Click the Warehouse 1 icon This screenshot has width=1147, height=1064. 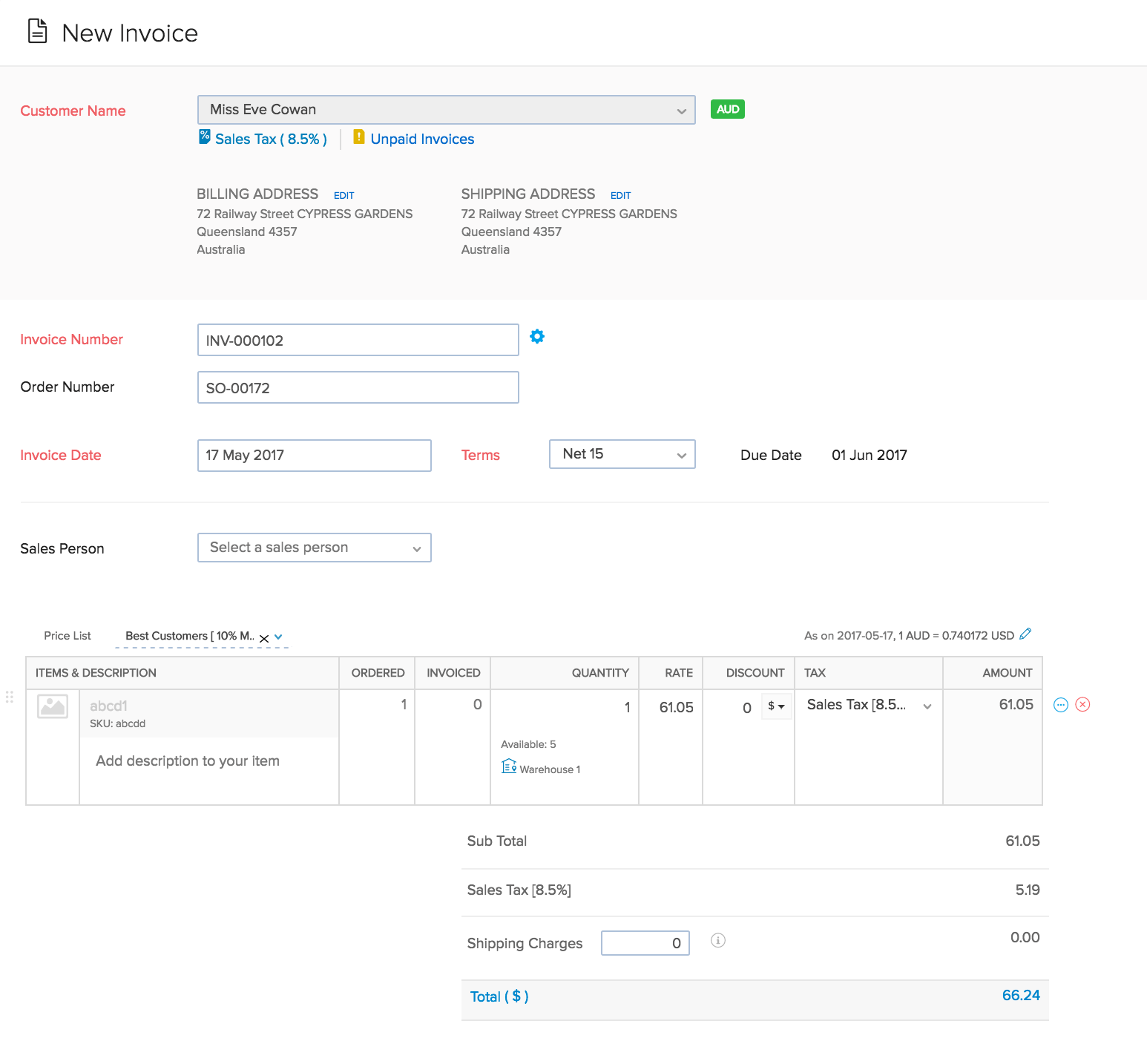click(509, 766)
